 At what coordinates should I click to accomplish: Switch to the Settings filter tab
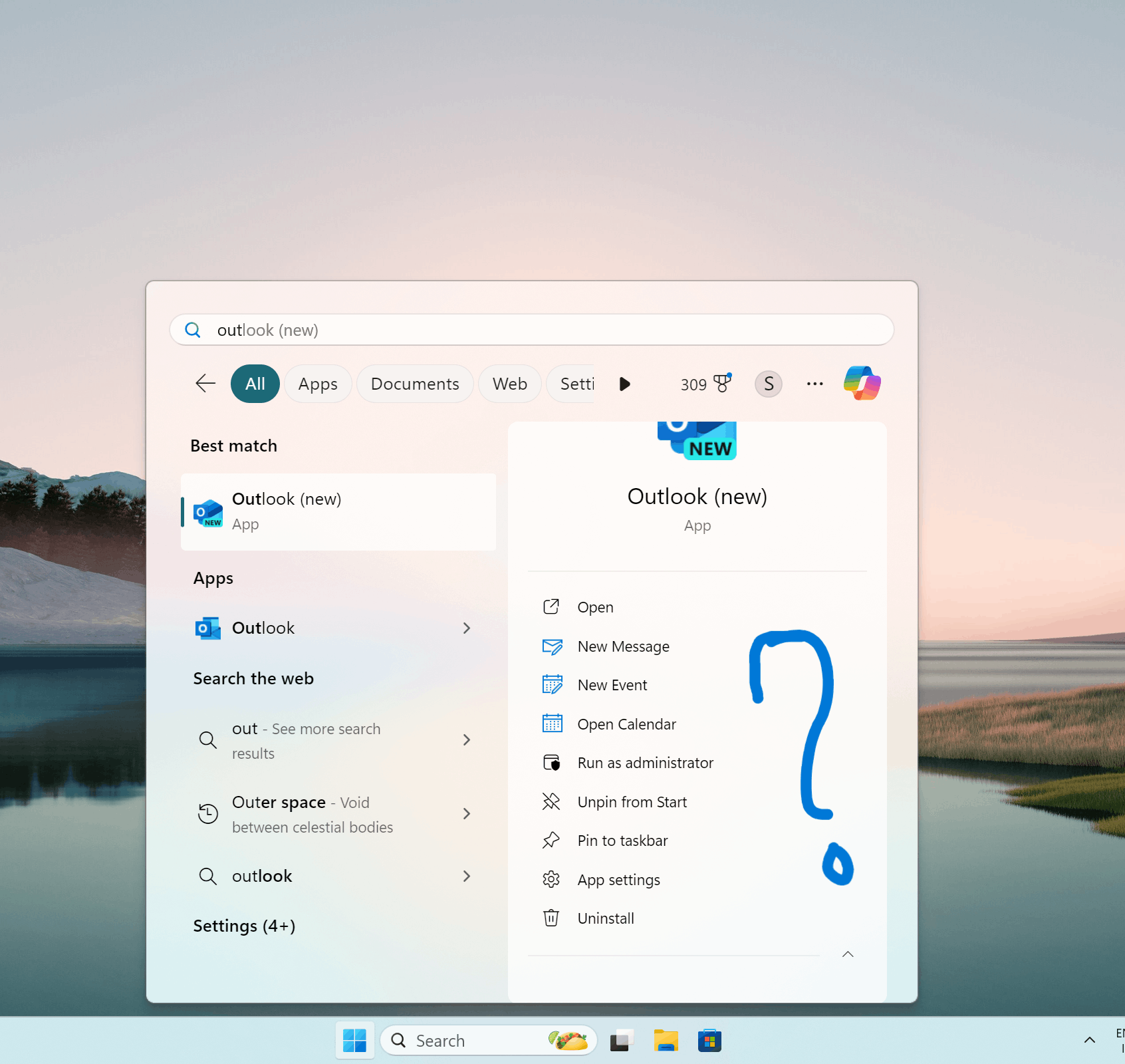point(572,384)
